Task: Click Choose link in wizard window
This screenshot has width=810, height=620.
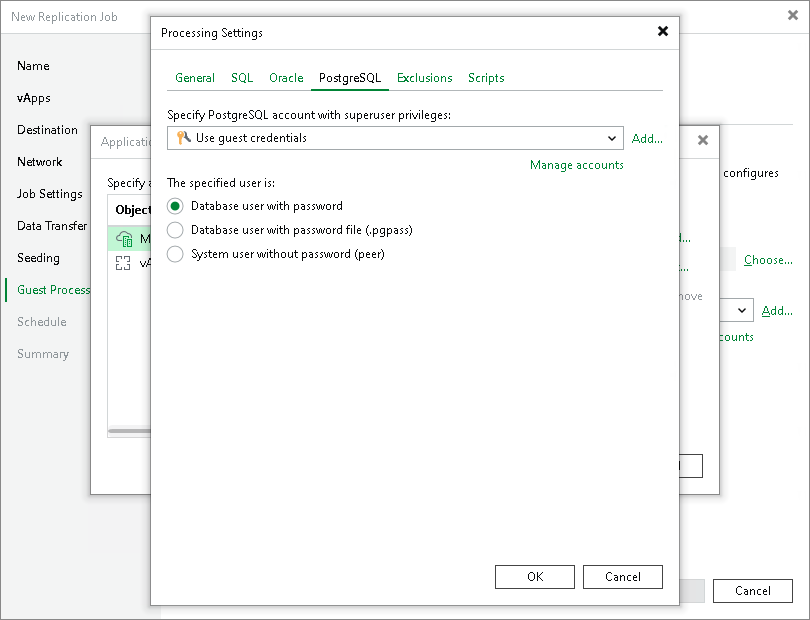Action: (x=768, y=260)
